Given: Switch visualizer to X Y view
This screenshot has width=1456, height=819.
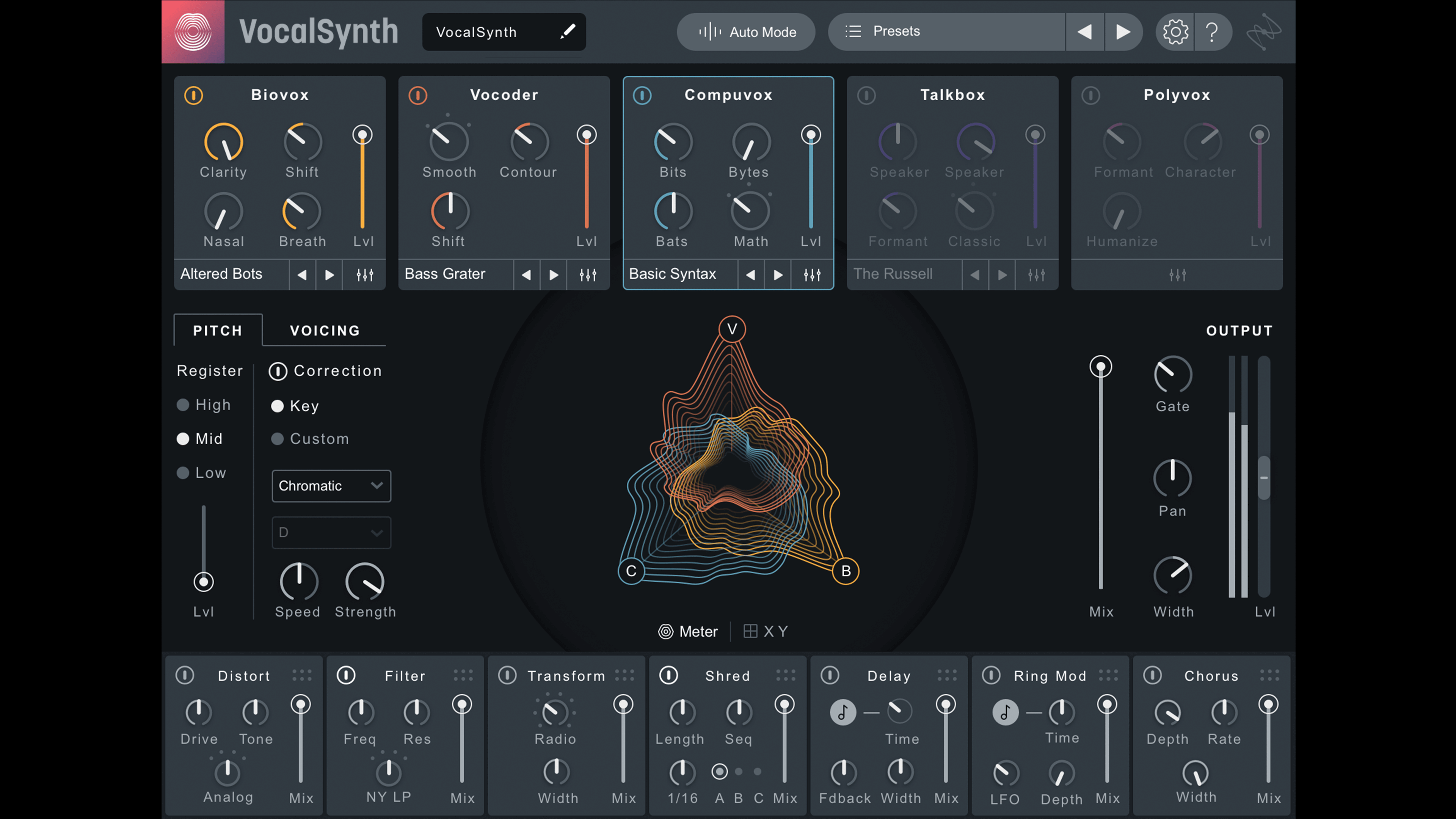Looking at the screenshot, I should (766, 631).
